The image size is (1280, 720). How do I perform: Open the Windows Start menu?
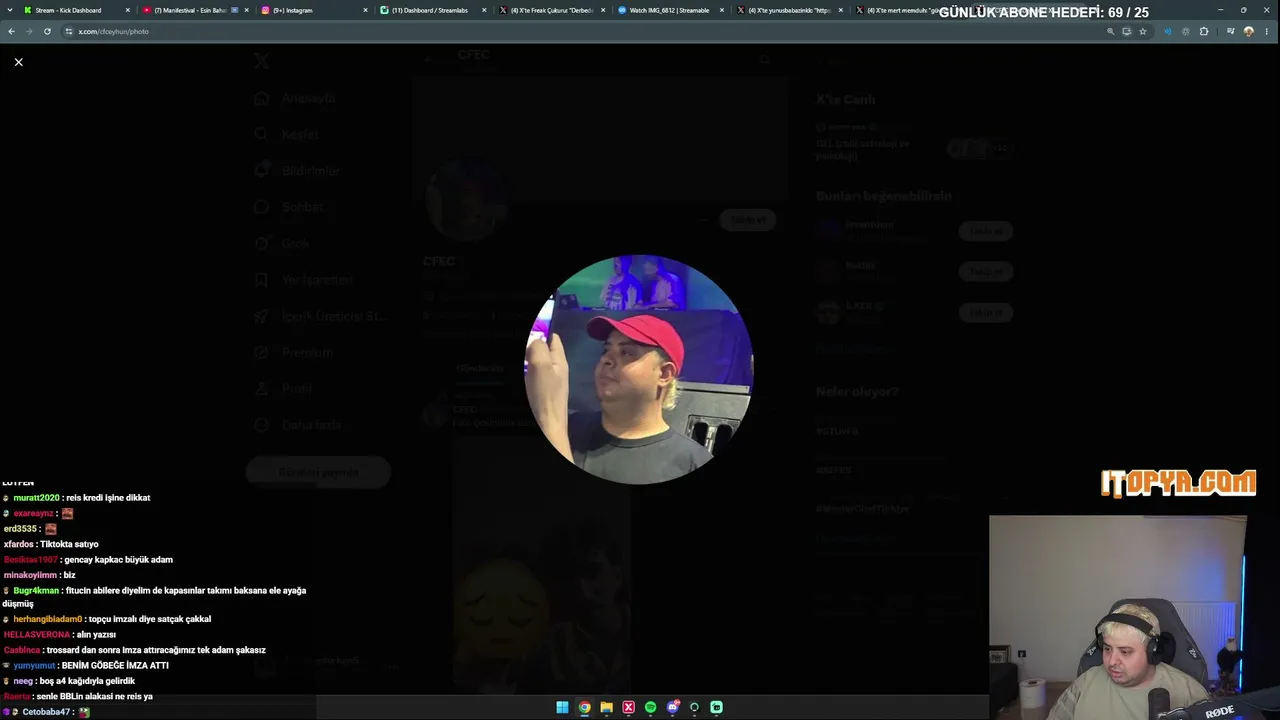tap(562, 707)
